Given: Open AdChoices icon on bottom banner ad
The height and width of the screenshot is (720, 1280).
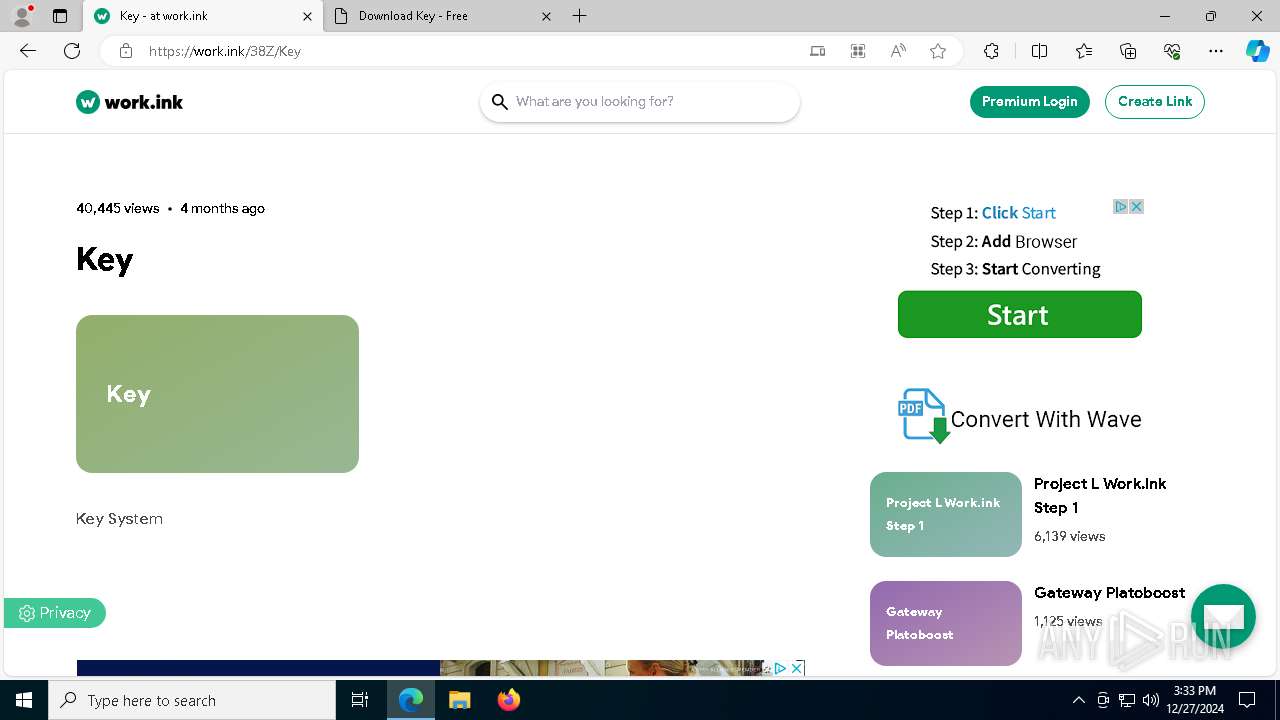Looking at the screenshot, I should tap(780, 668).
